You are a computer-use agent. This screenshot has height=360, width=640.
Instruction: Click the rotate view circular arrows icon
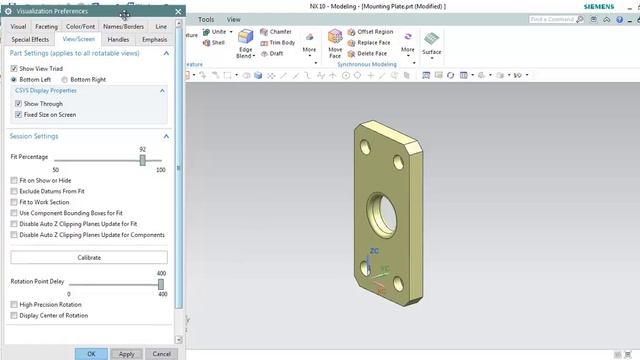(451, 75)
